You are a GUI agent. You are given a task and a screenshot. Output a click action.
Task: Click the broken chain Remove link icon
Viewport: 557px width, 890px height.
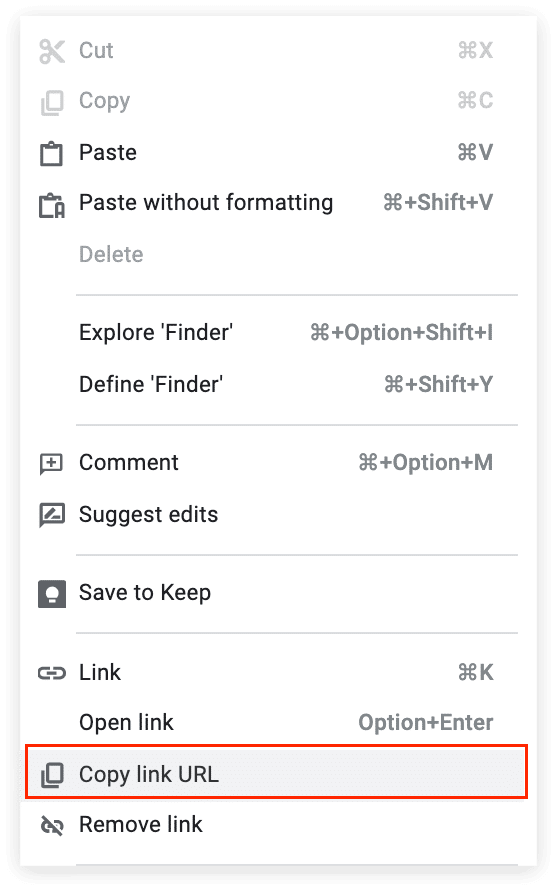click(52, 825)
